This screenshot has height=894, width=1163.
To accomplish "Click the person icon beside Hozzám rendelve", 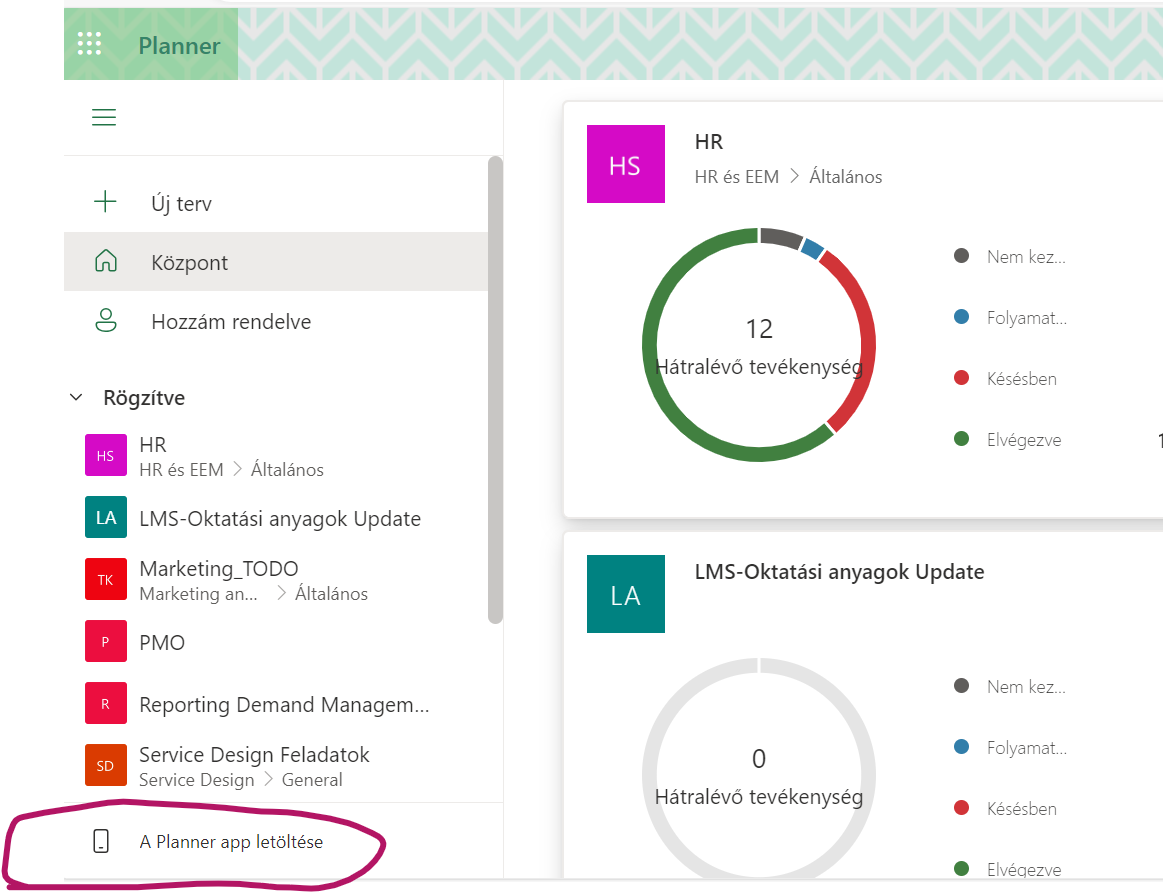I will point(105,320).
